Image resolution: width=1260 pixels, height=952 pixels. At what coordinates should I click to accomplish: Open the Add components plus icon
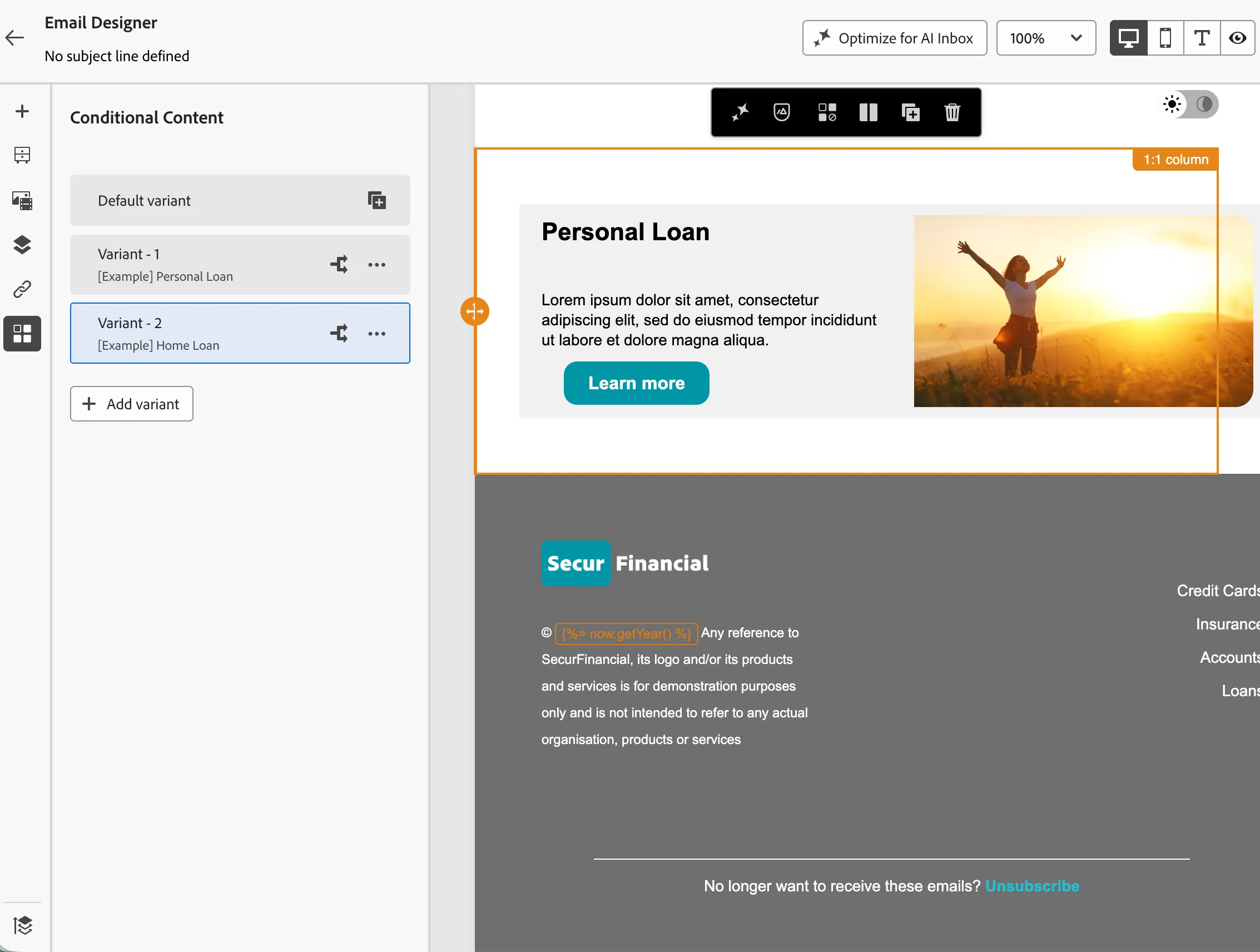coord(22,111)
